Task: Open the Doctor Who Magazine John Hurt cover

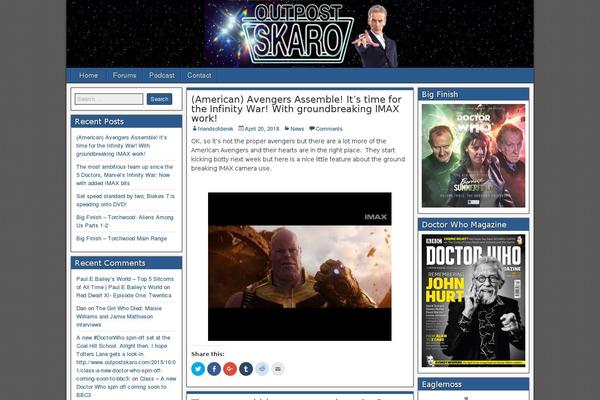Action: pos(473,300)
